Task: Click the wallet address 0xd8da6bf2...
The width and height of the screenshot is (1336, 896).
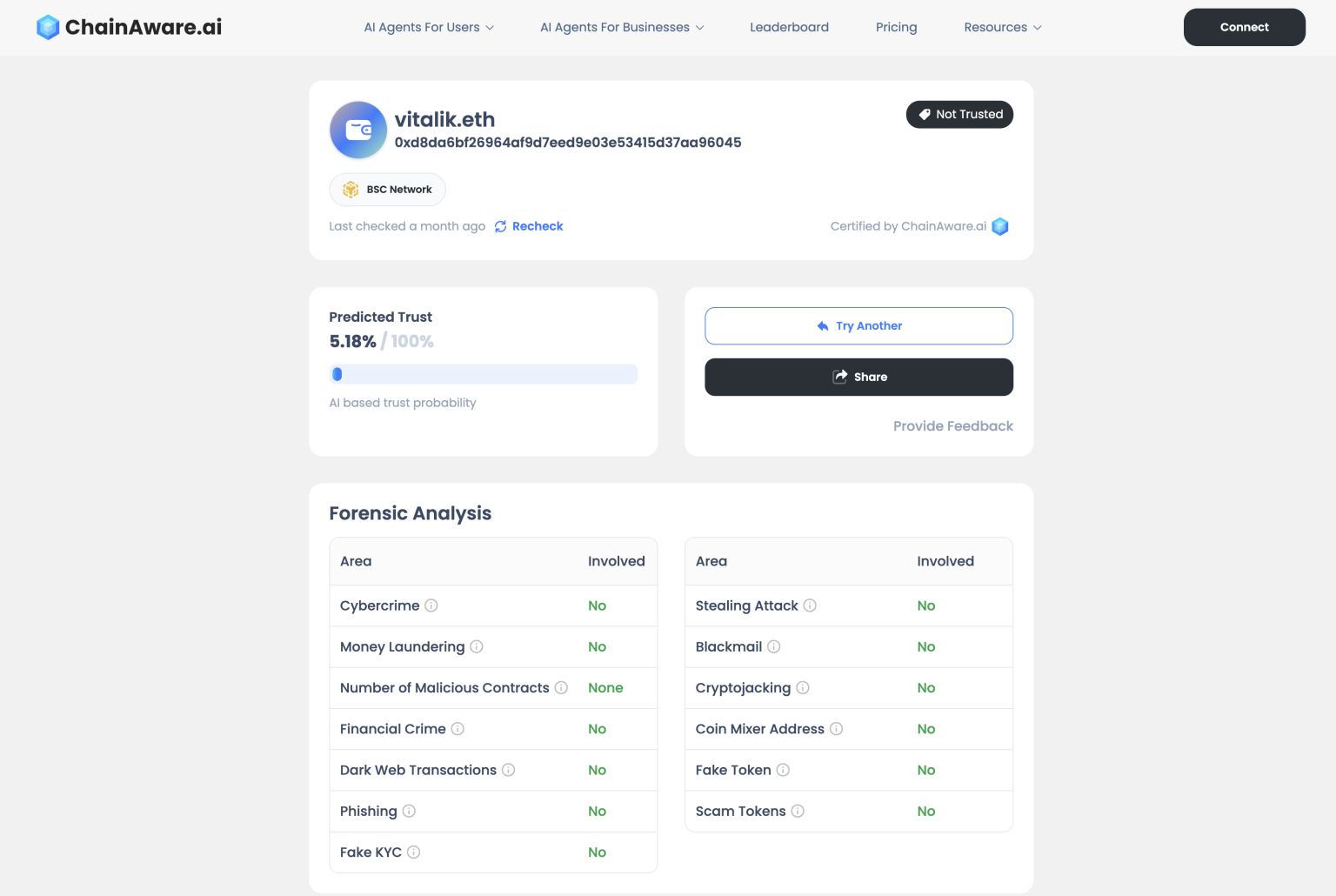Action: pyautogui.click(x=568, y=143)
